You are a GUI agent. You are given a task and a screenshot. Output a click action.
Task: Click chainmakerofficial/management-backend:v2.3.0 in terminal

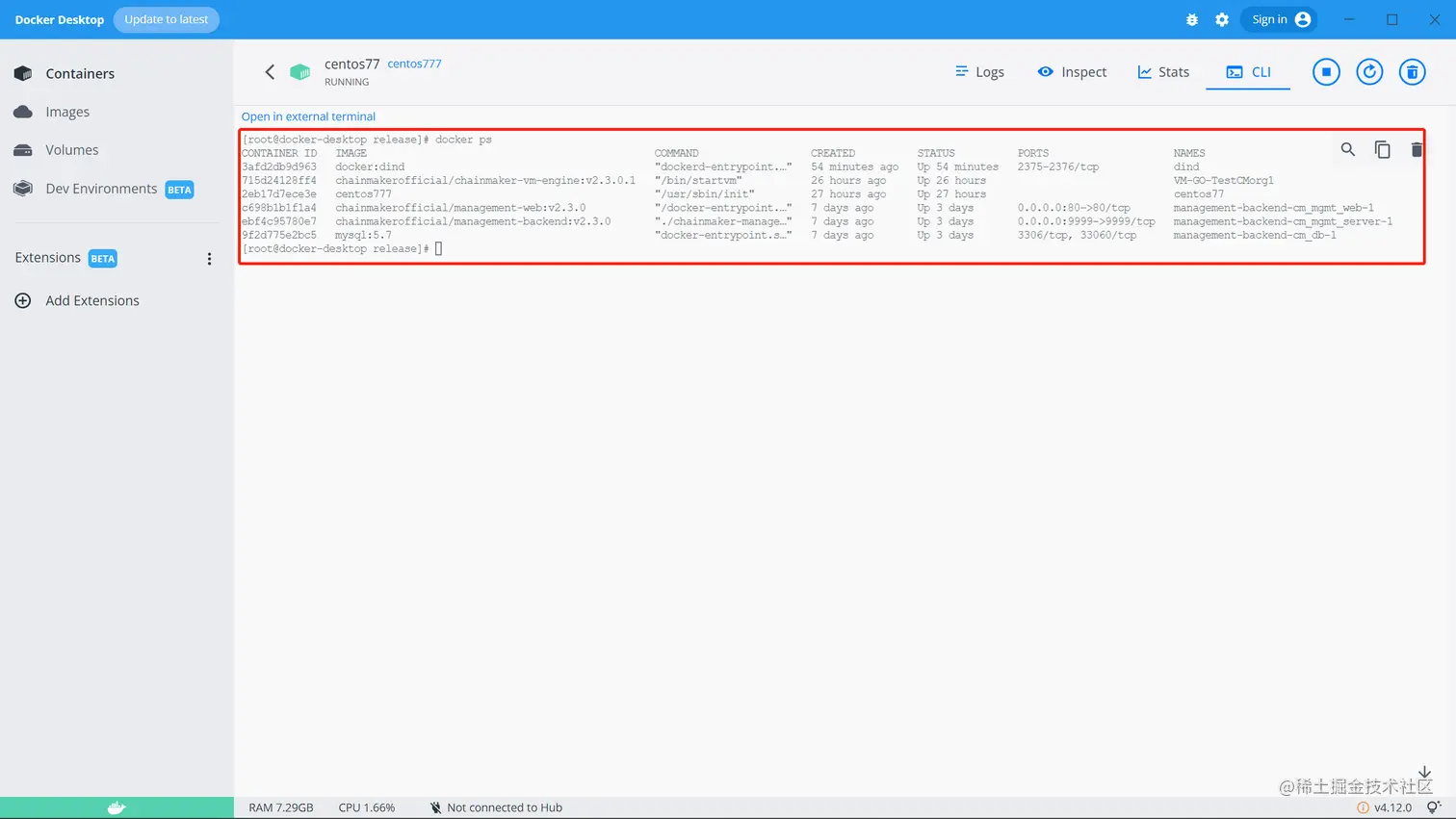pyautogui.click(x=473, y=221)
